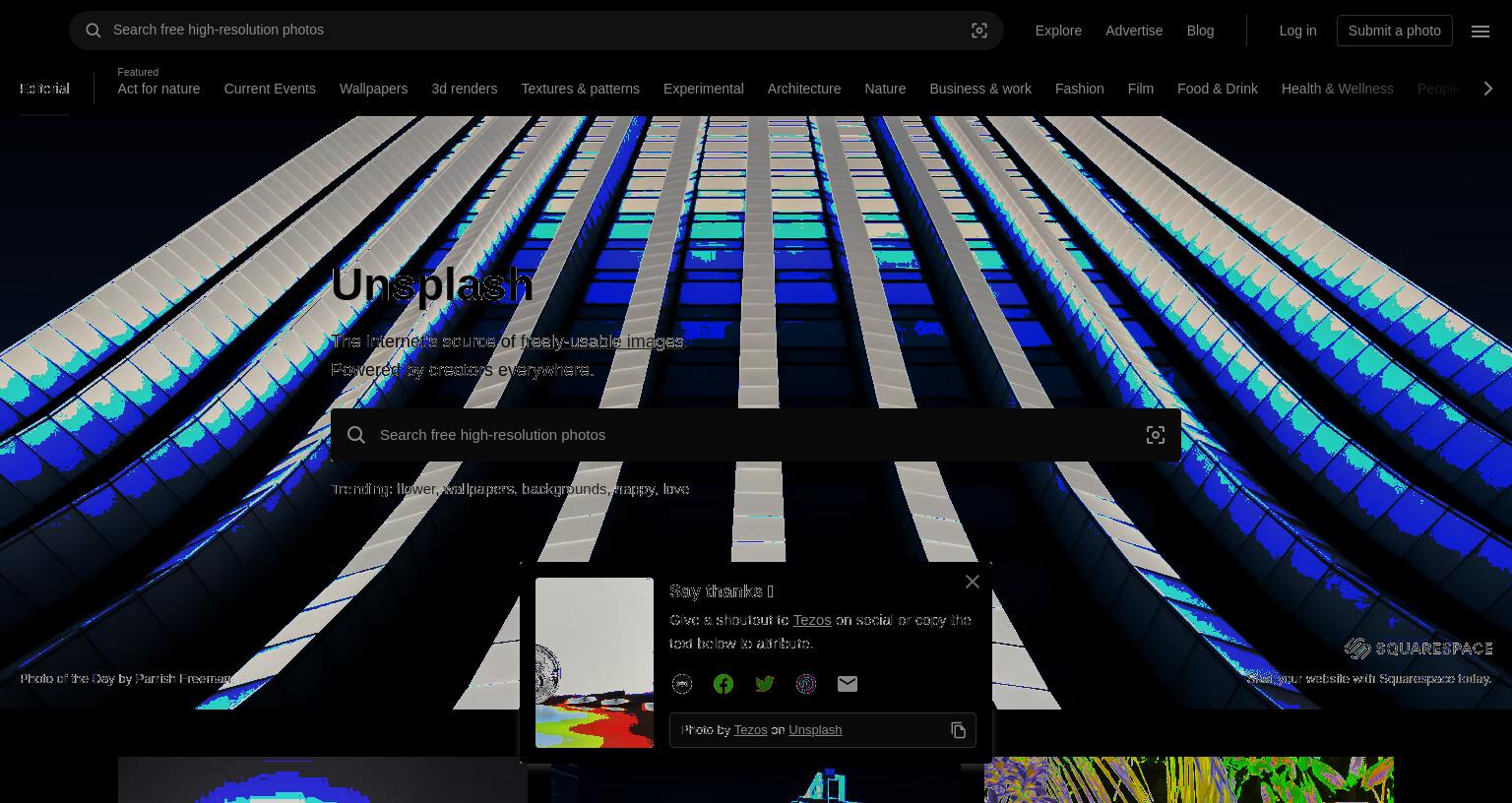Click the magnifier icon in the top search bar

[94, 31]
